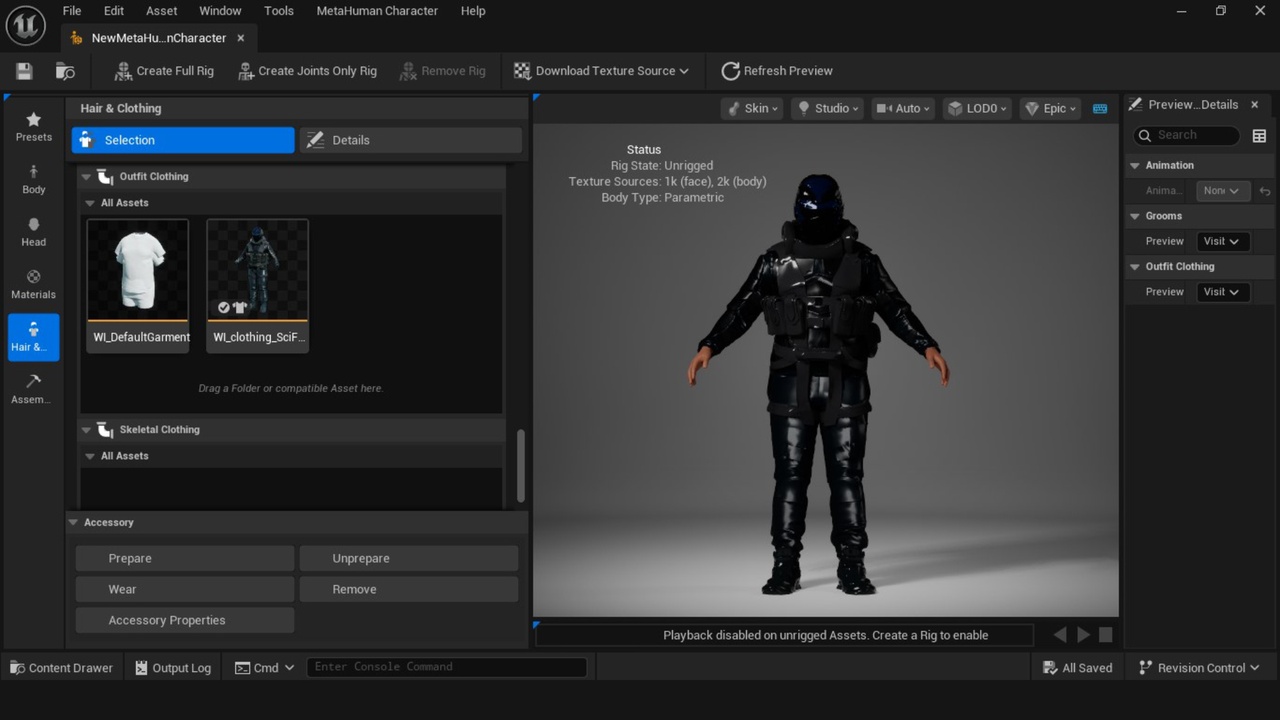Collapse the Outfit Clothing details section
Image resolution: width=1280 pixels, height=720 pixels.
(1135, 267)
